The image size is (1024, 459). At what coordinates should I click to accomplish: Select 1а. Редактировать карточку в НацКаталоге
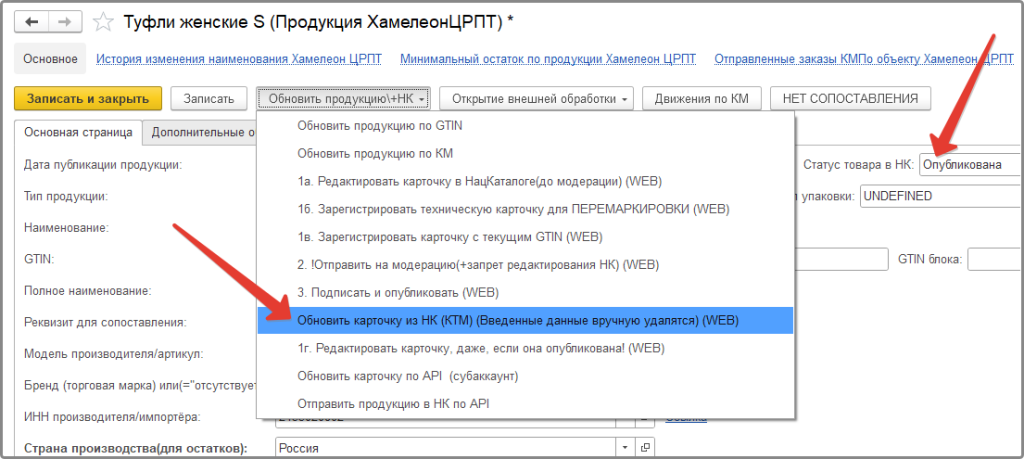click(525, 182)
